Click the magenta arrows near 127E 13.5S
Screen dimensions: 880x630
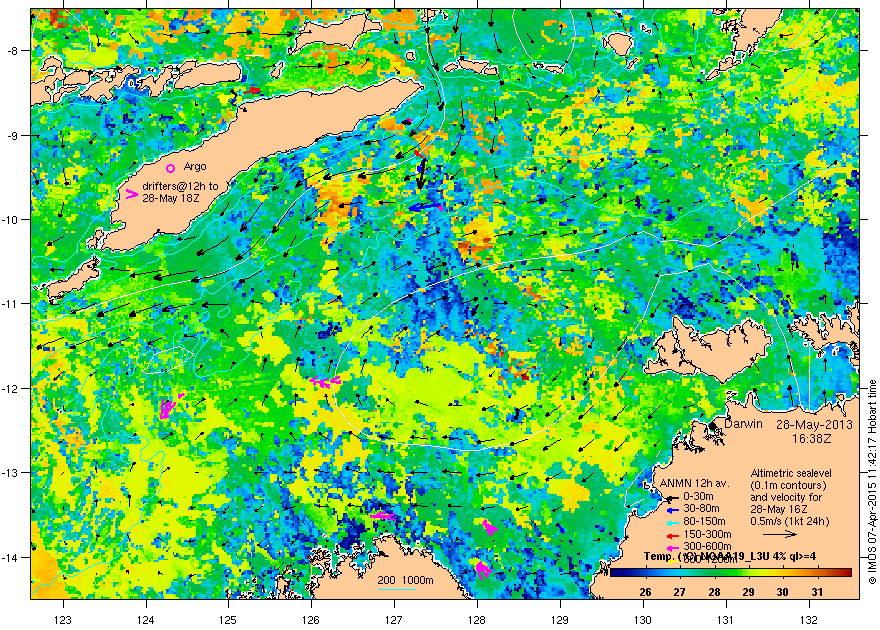[x=382, y=515]
